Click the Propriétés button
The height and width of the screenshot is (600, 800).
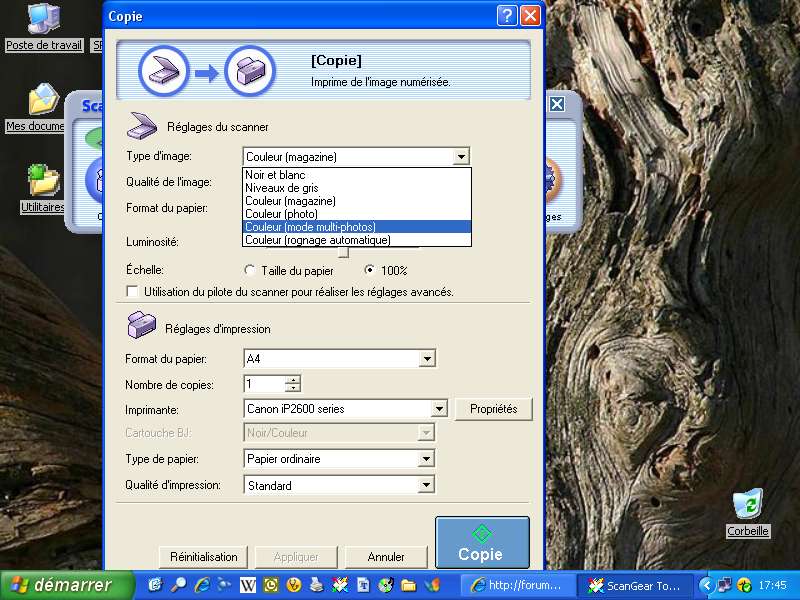[x=493, y=409]
